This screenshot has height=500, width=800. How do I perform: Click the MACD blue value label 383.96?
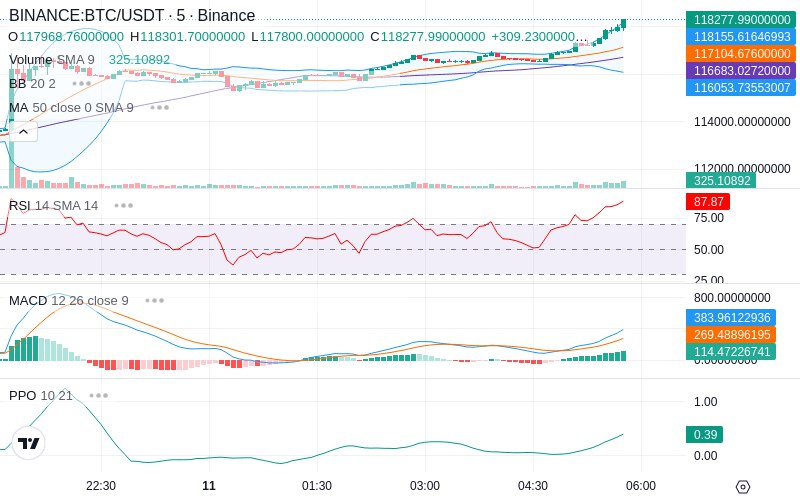click(x=731, y=318)
